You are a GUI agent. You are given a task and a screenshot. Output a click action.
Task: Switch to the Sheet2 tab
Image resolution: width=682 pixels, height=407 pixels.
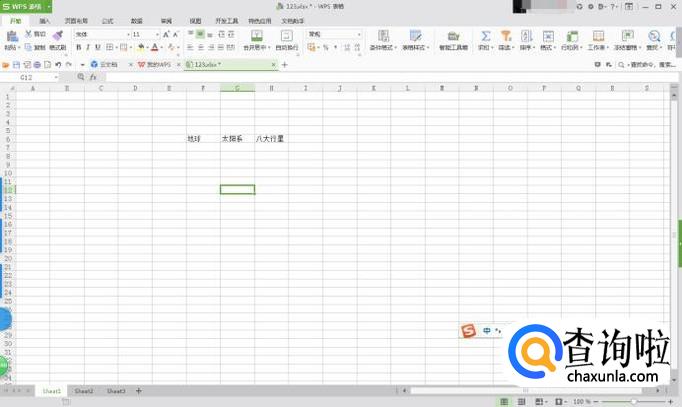click(x=84, y=391)
